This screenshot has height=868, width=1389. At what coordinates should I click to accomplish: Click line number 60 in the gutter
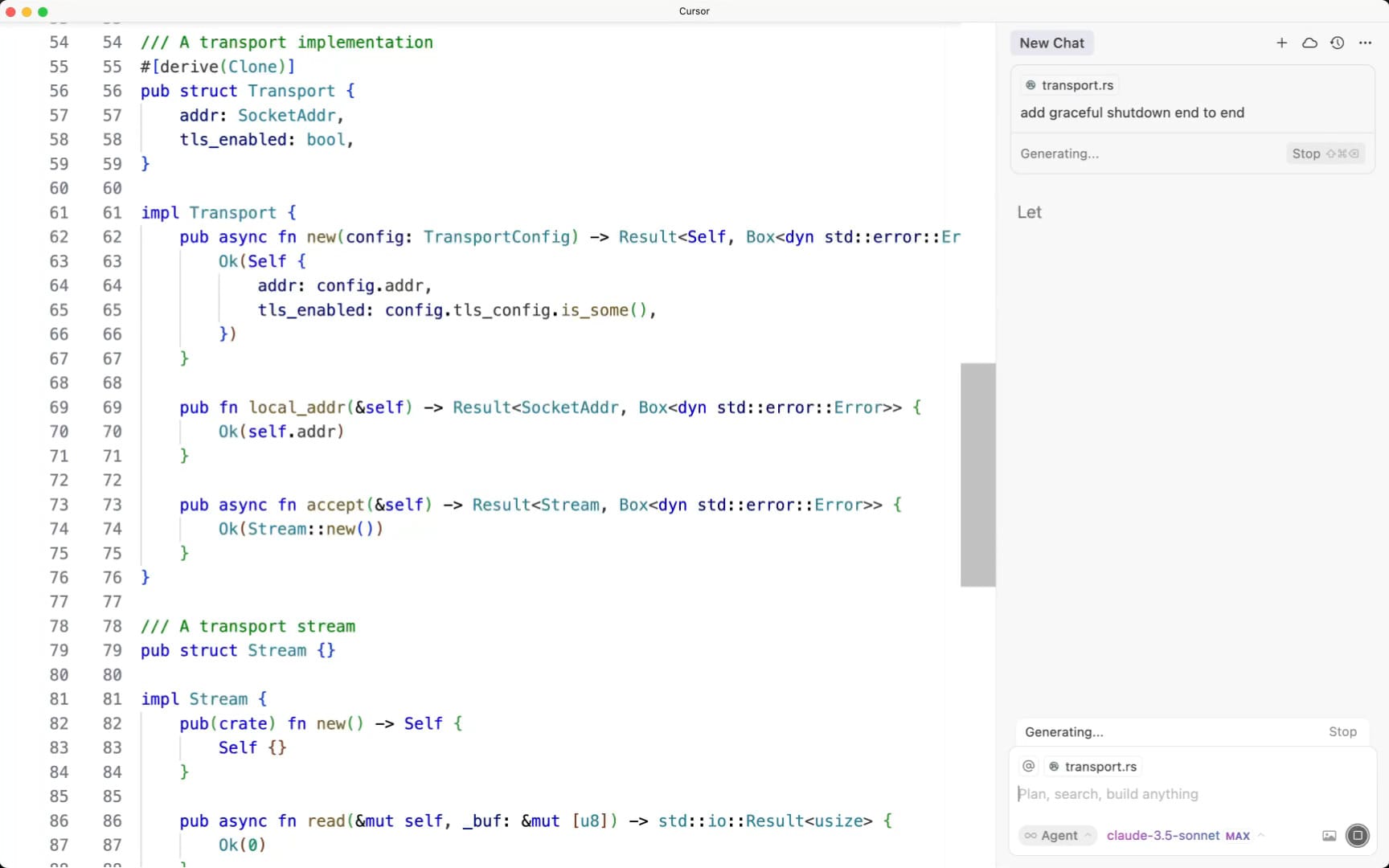[x=112, y=188]
